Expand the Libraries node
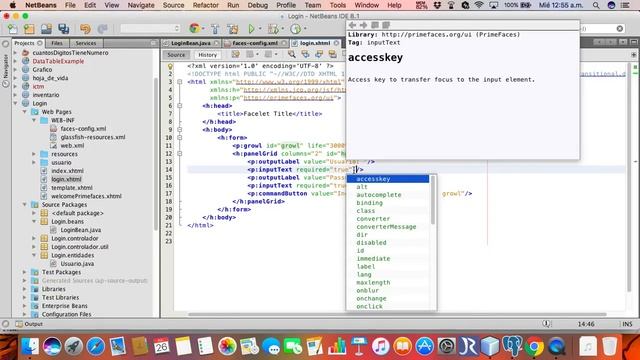Screen dimensions: 640x360 click(x=25, y=289)
